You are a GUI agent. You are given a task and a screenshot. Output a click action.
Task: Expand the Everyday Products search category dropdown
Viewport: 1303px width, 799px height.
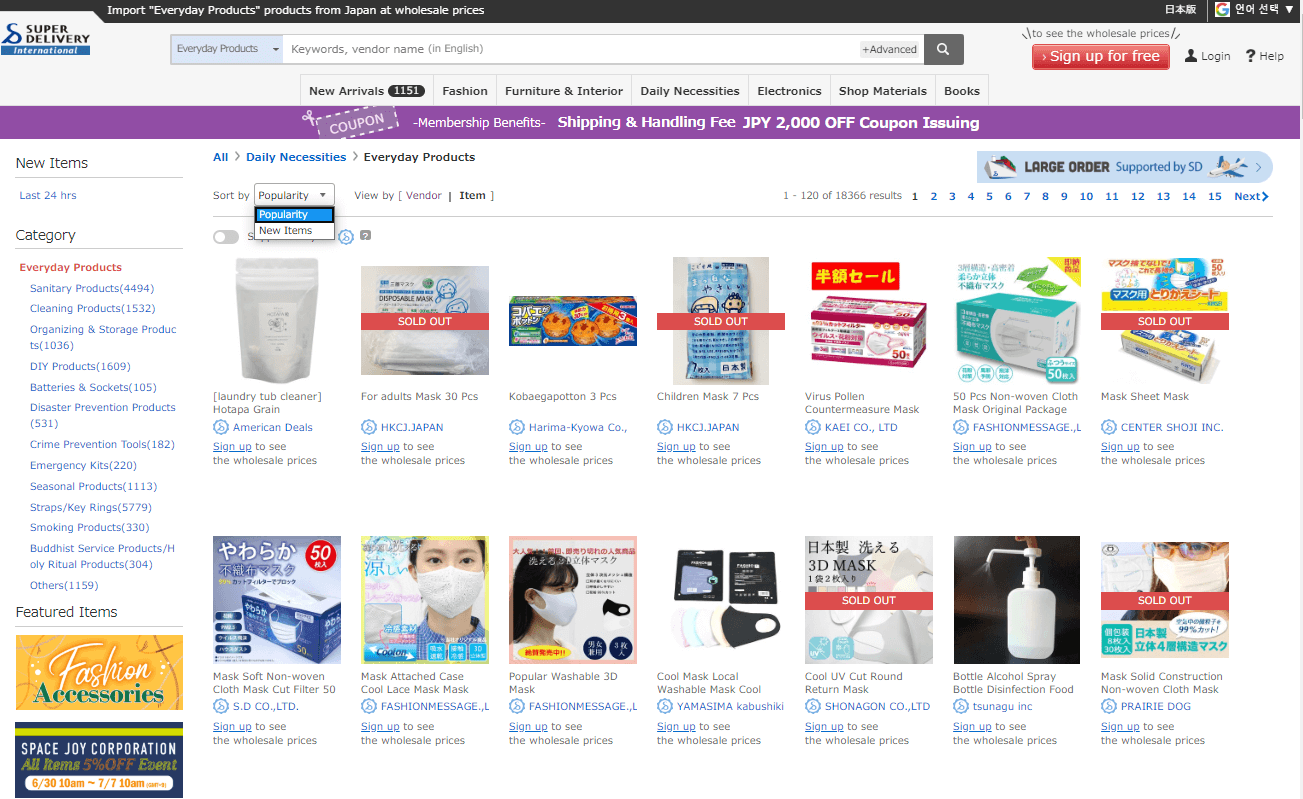(x=227, y=49)
